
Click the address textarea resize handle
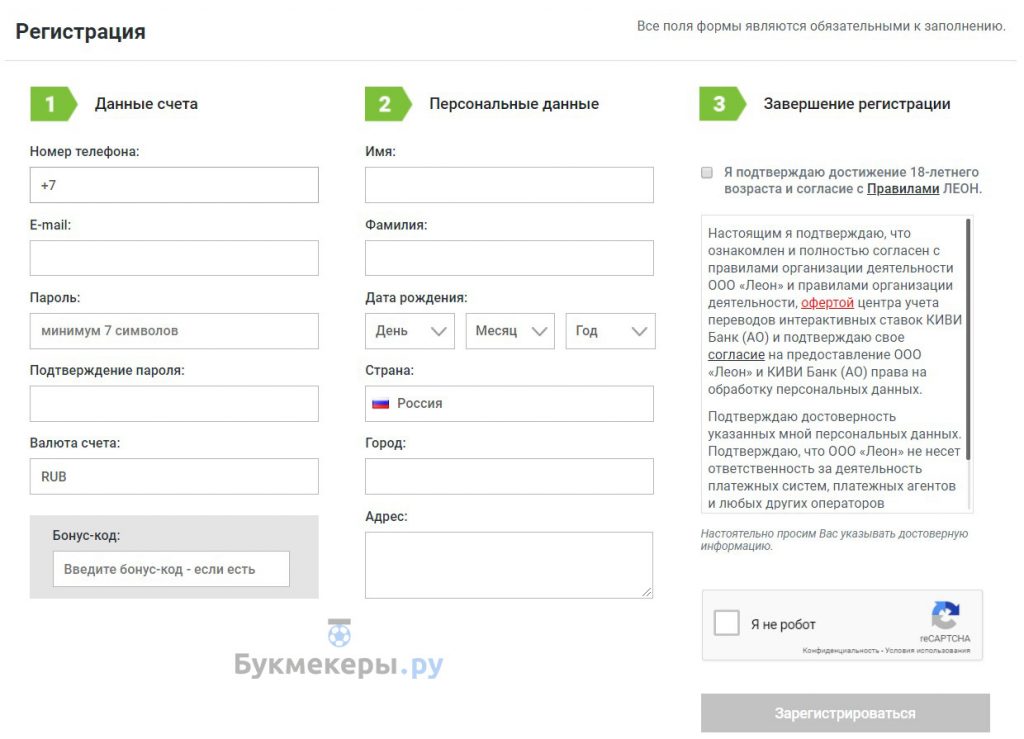[647, 591]
